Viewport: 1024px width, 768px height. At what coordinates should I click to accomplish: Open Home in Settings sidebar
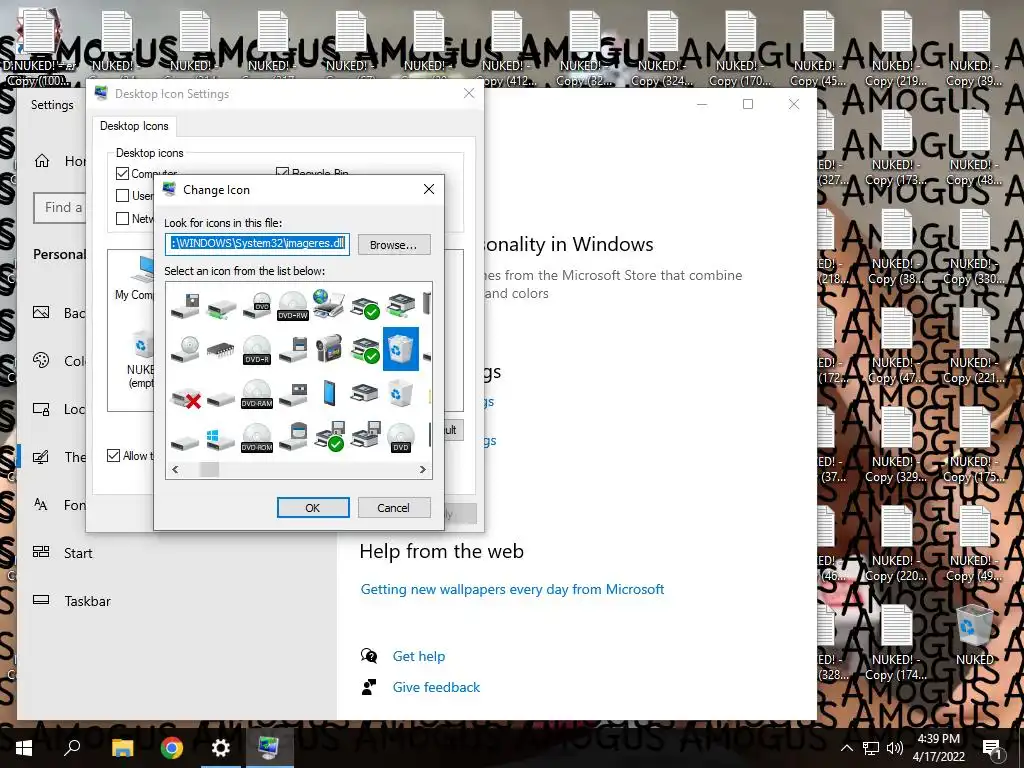pyautogui.click(x=59, y=161)
